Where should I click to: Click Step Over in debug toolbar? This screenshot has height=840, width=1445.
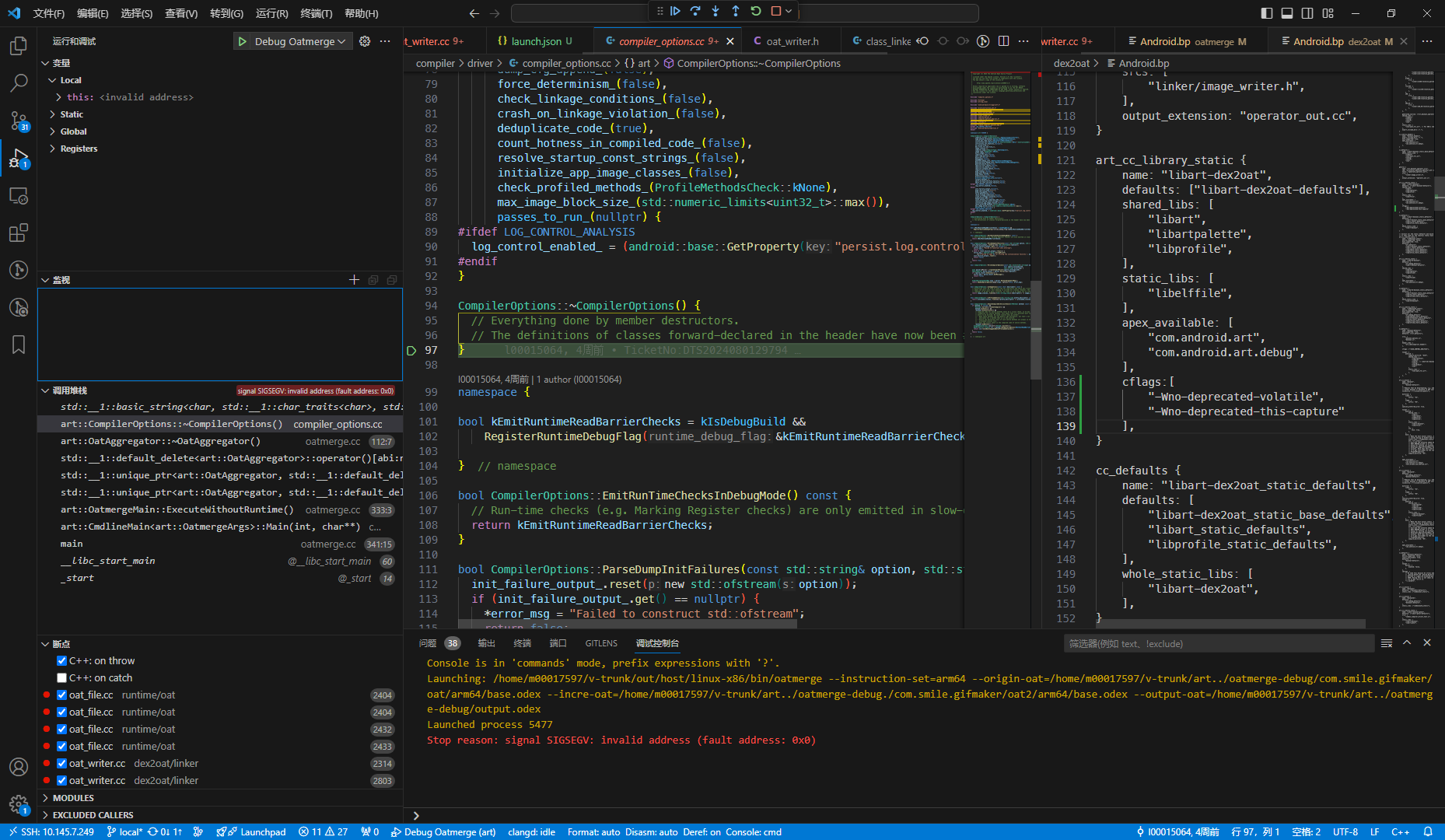(694, 12)
